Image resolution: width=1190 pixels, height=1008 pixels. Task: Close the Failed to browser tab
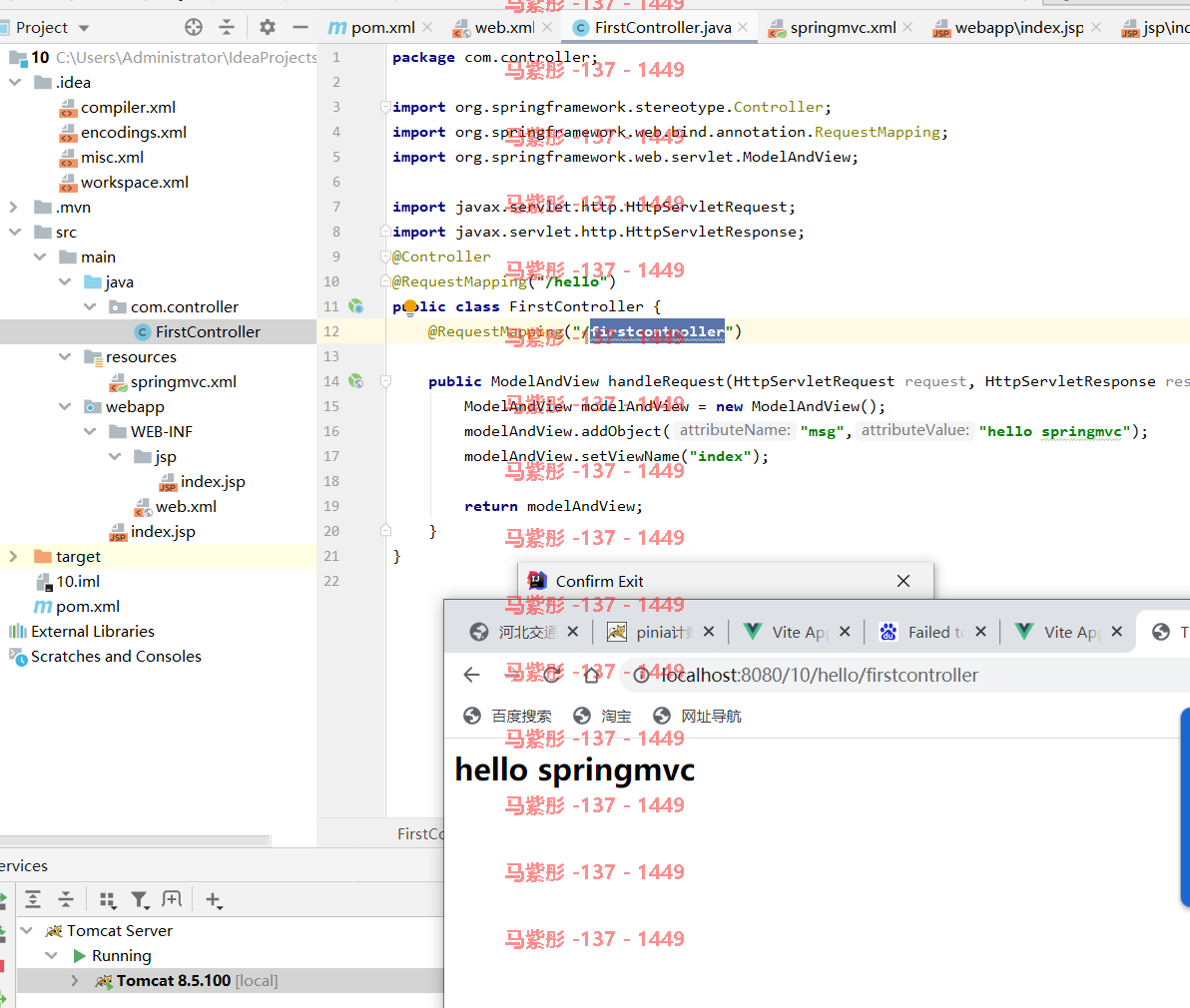[x=980, y=632]
